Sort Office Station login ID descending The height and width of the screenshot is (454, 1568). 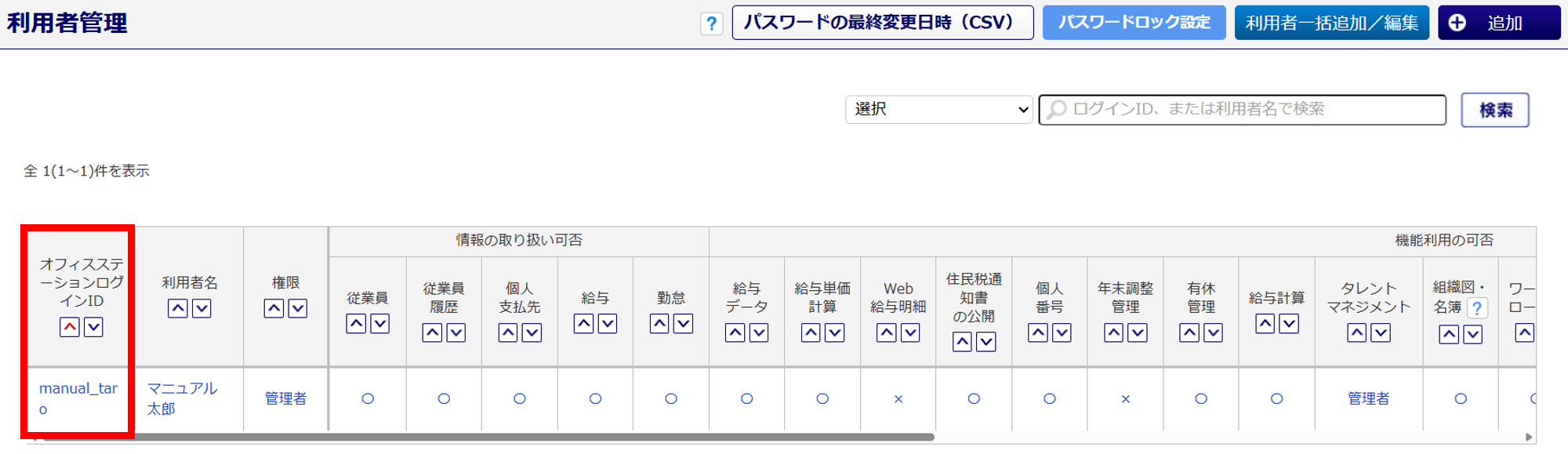click(93, 327)
